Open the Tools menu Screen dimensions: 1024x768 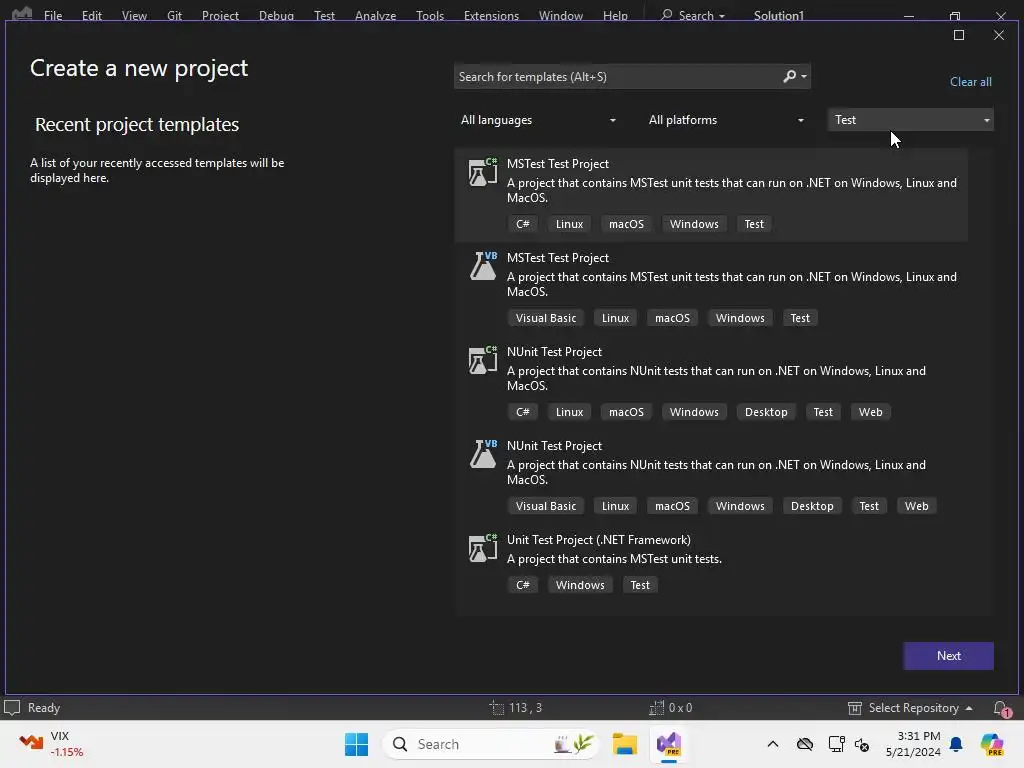click(x=430, y=16)
